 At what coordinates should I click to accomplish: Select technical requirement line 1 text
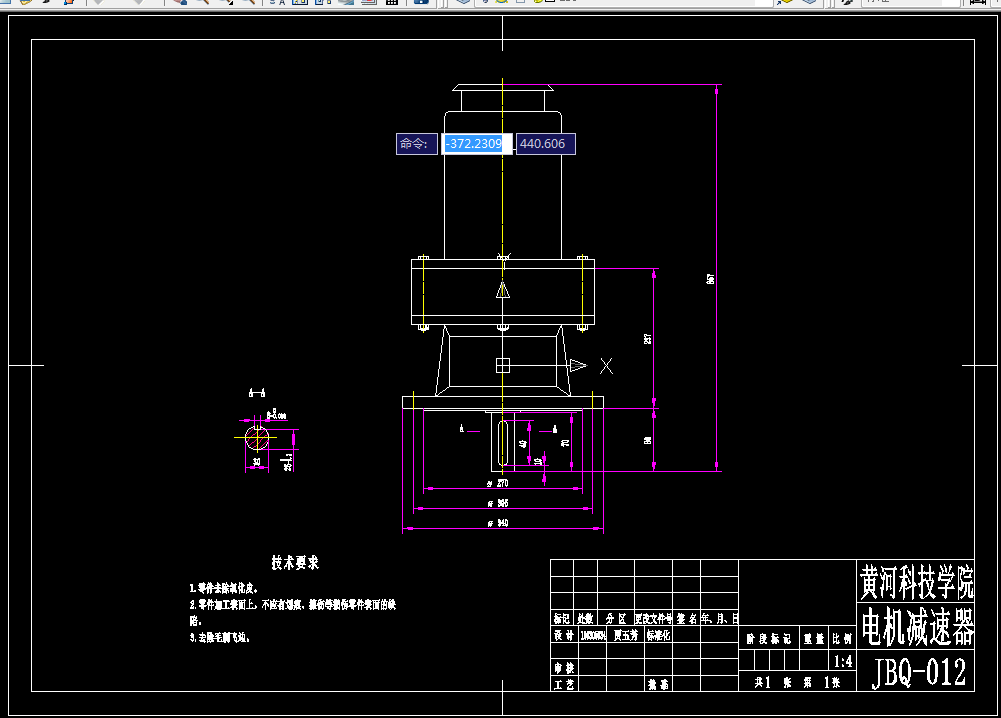[x=223, y=588]
